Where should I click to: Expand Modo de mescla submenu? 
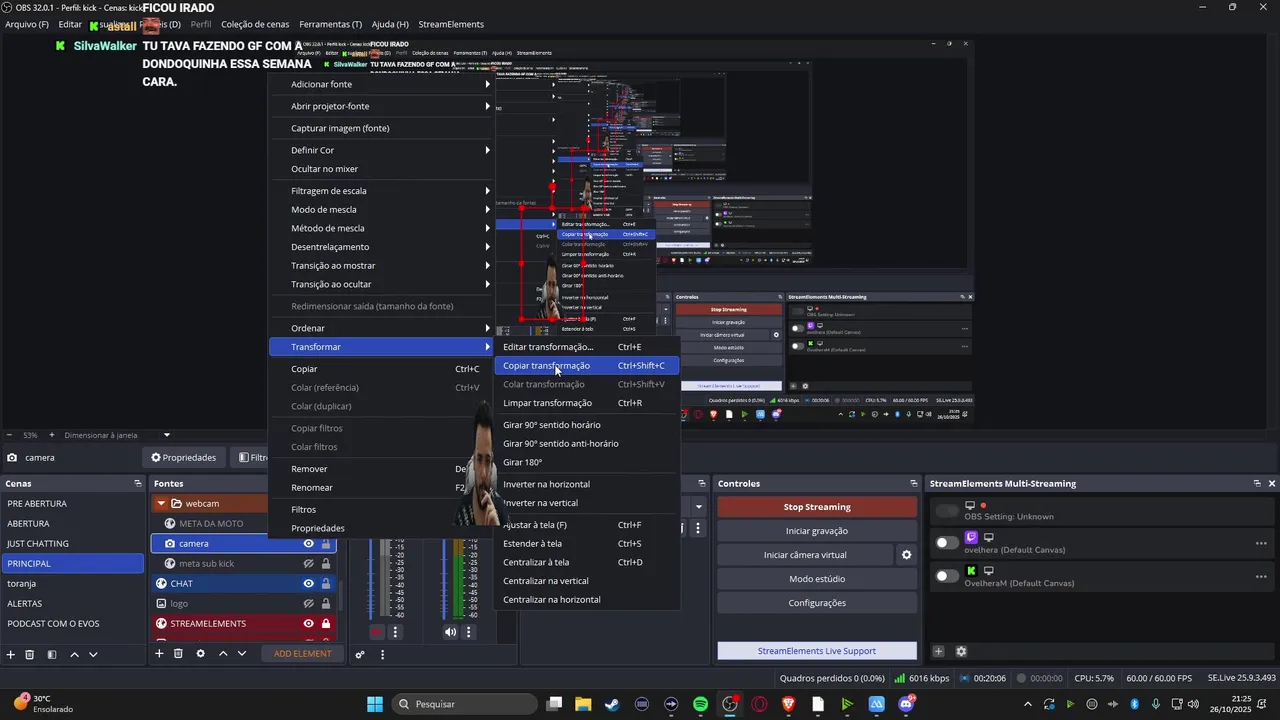[x=381, y=209]
